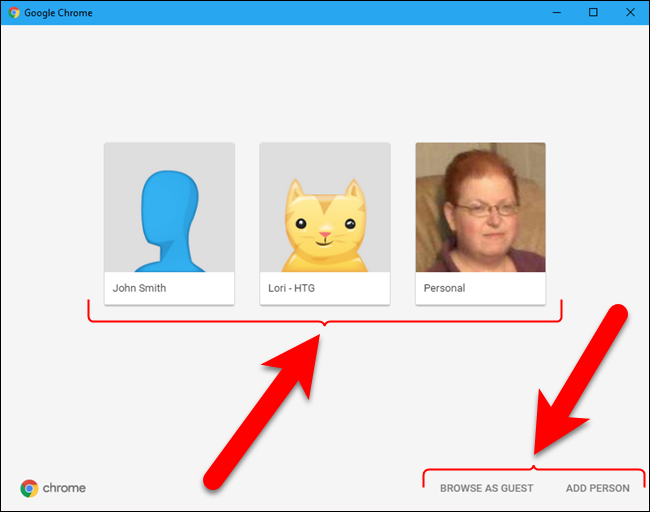
Task: Click the Personal name label
Action: (444, 288)
